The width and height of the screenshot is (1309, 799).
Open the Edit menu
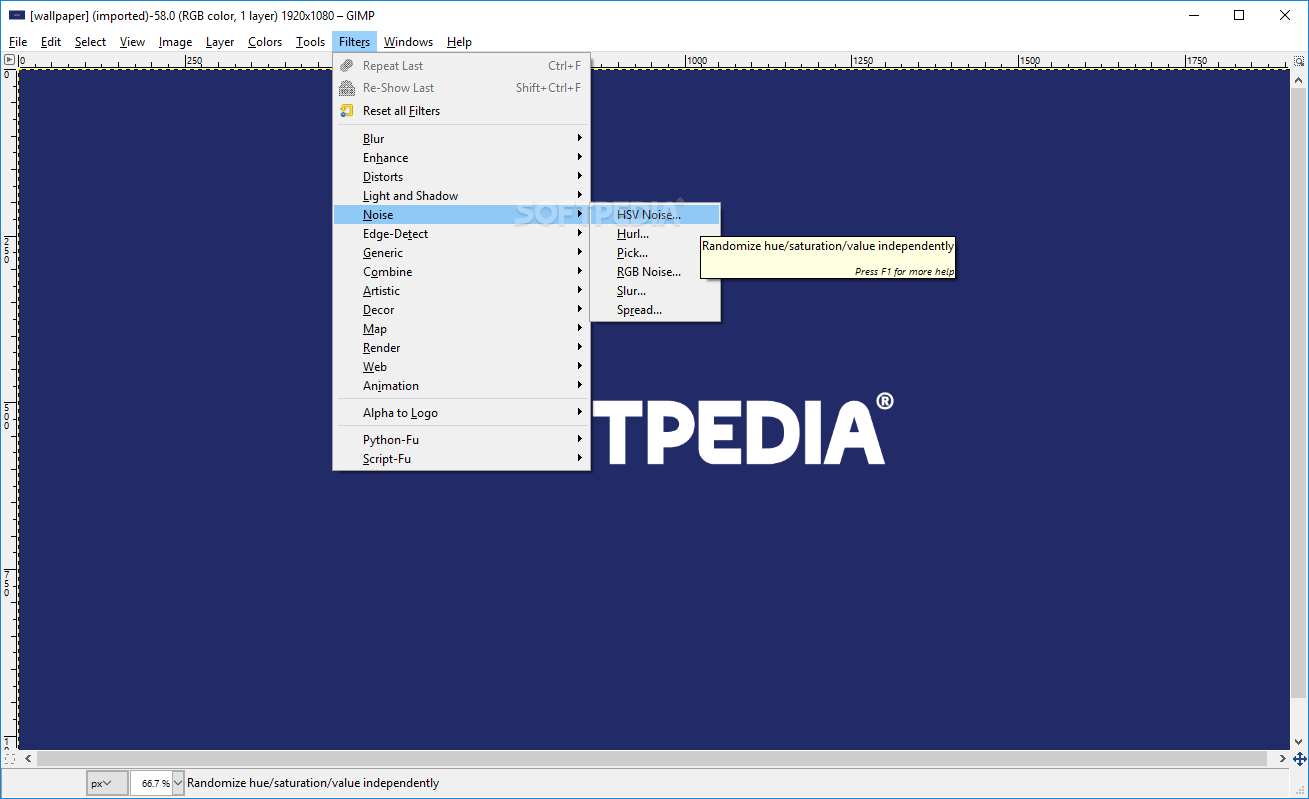tap(51, 42)
